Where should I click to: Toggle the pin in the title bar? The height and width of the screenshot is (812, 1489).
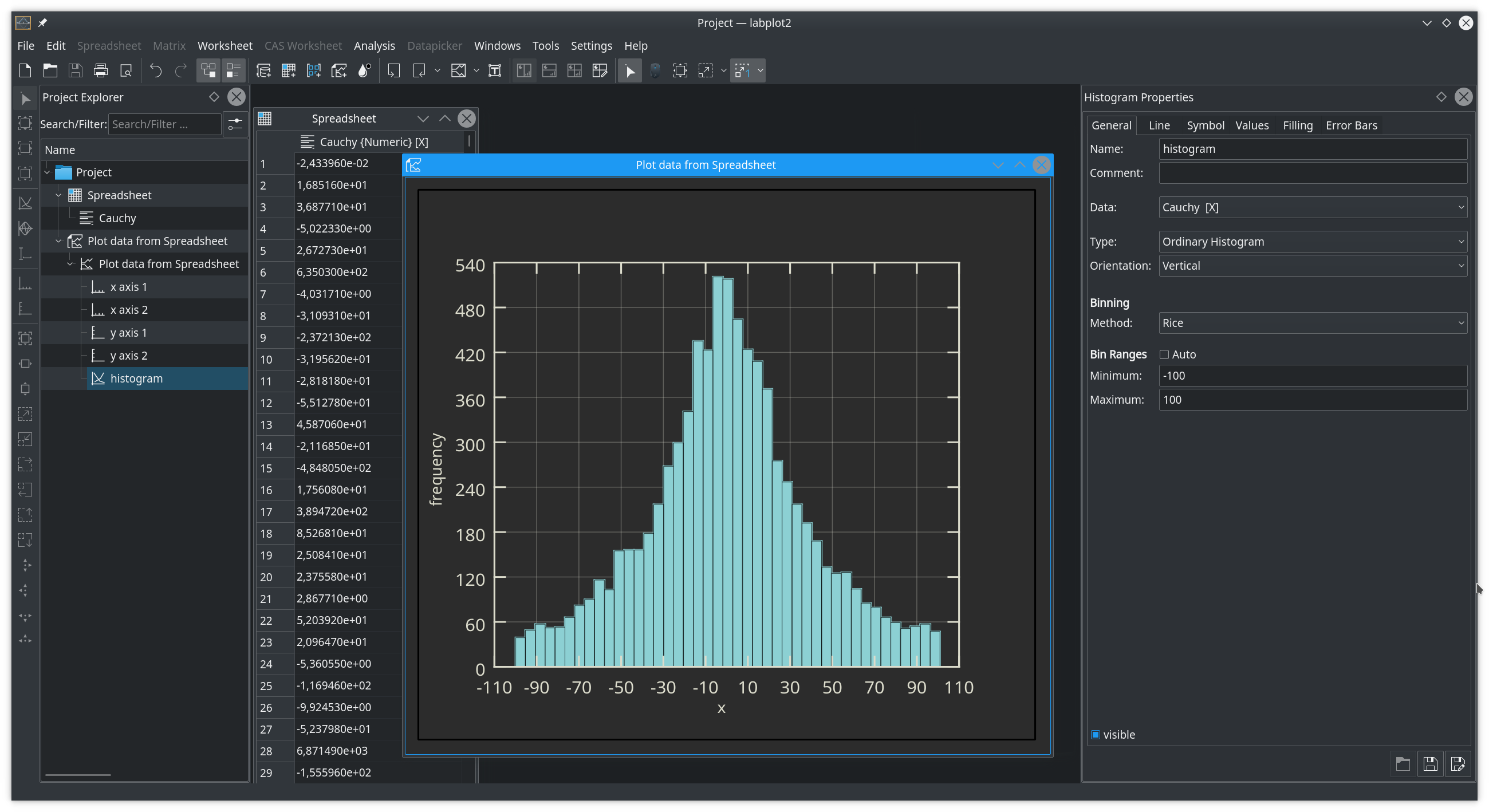tap(43, 23)
